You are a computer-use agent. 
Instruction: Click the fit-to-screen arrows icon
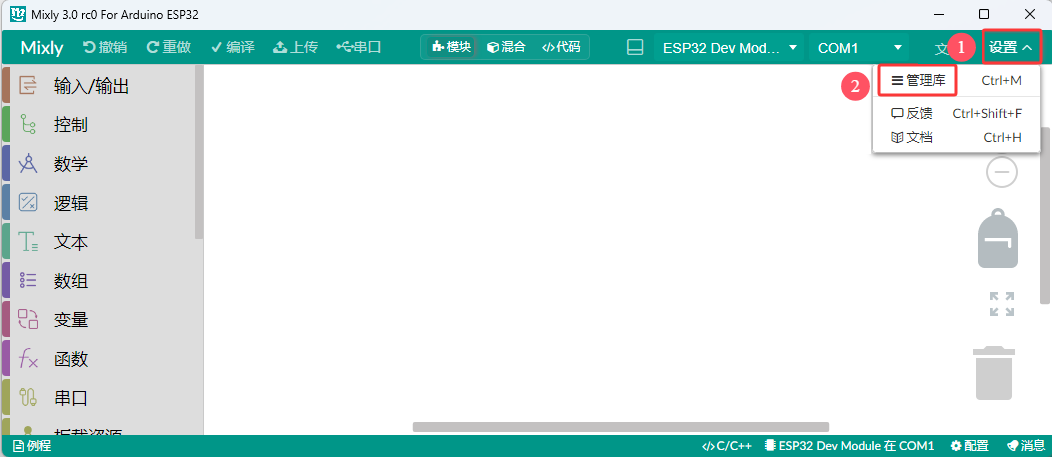[x=1002, y=304]
